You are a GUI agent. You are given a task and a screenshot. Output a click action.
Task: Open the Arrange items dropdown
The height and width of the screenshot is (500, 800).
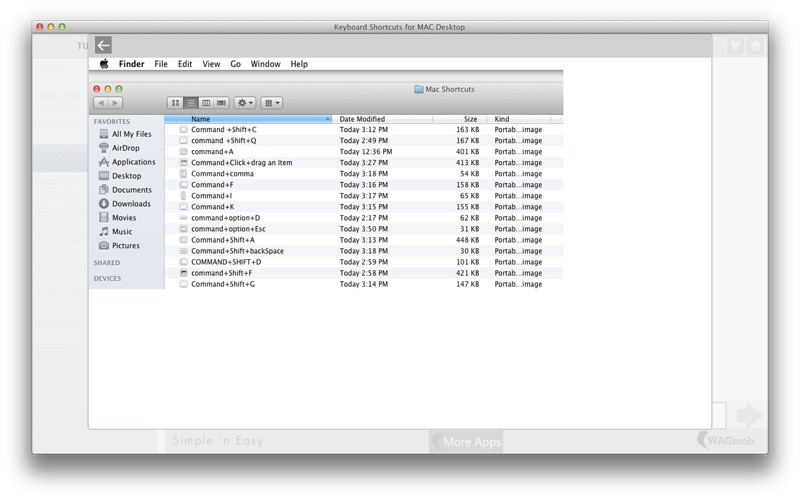tap(271, 103)
